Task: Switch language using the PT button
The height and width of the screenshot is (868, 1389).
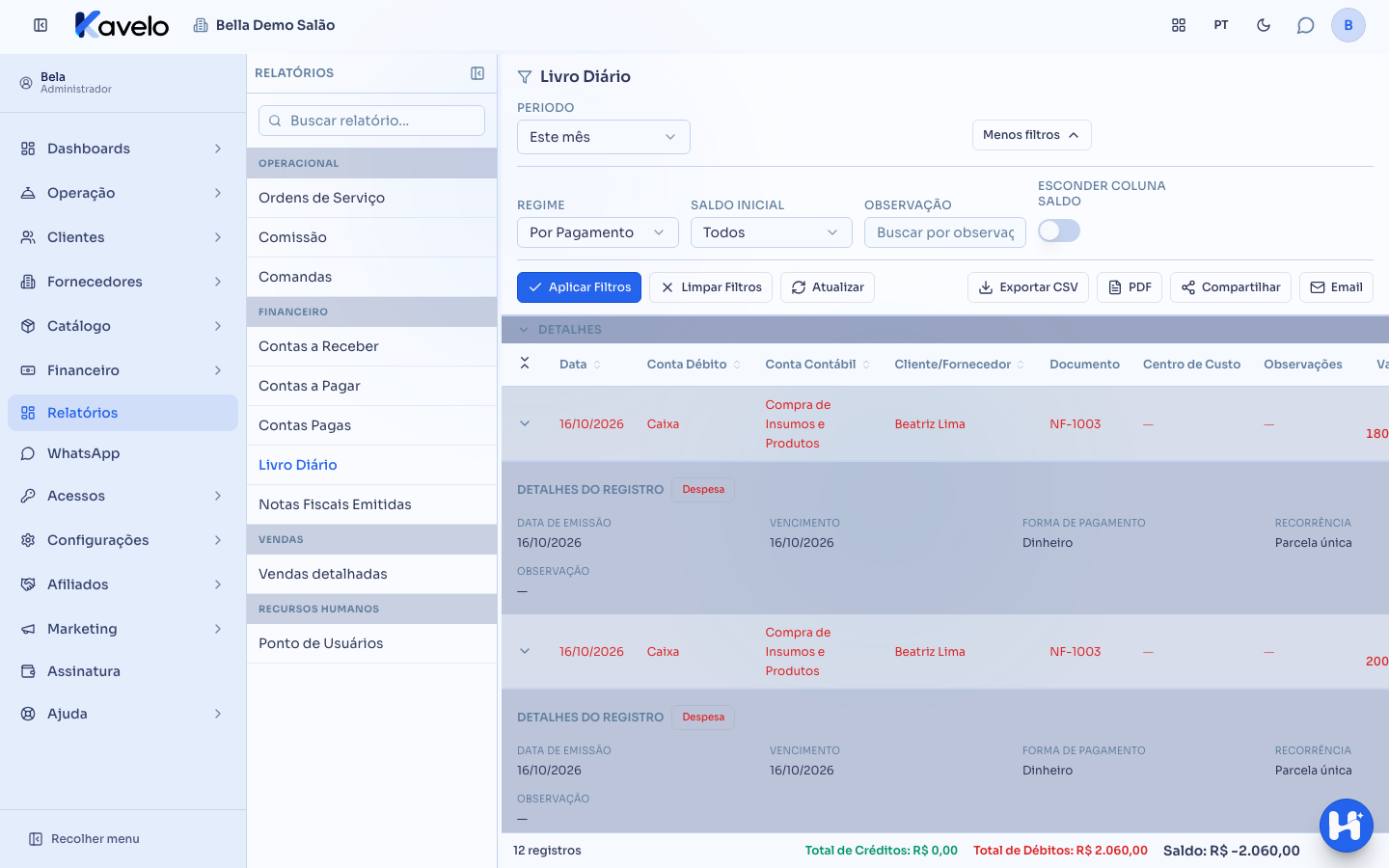Action: [1221, 25]
